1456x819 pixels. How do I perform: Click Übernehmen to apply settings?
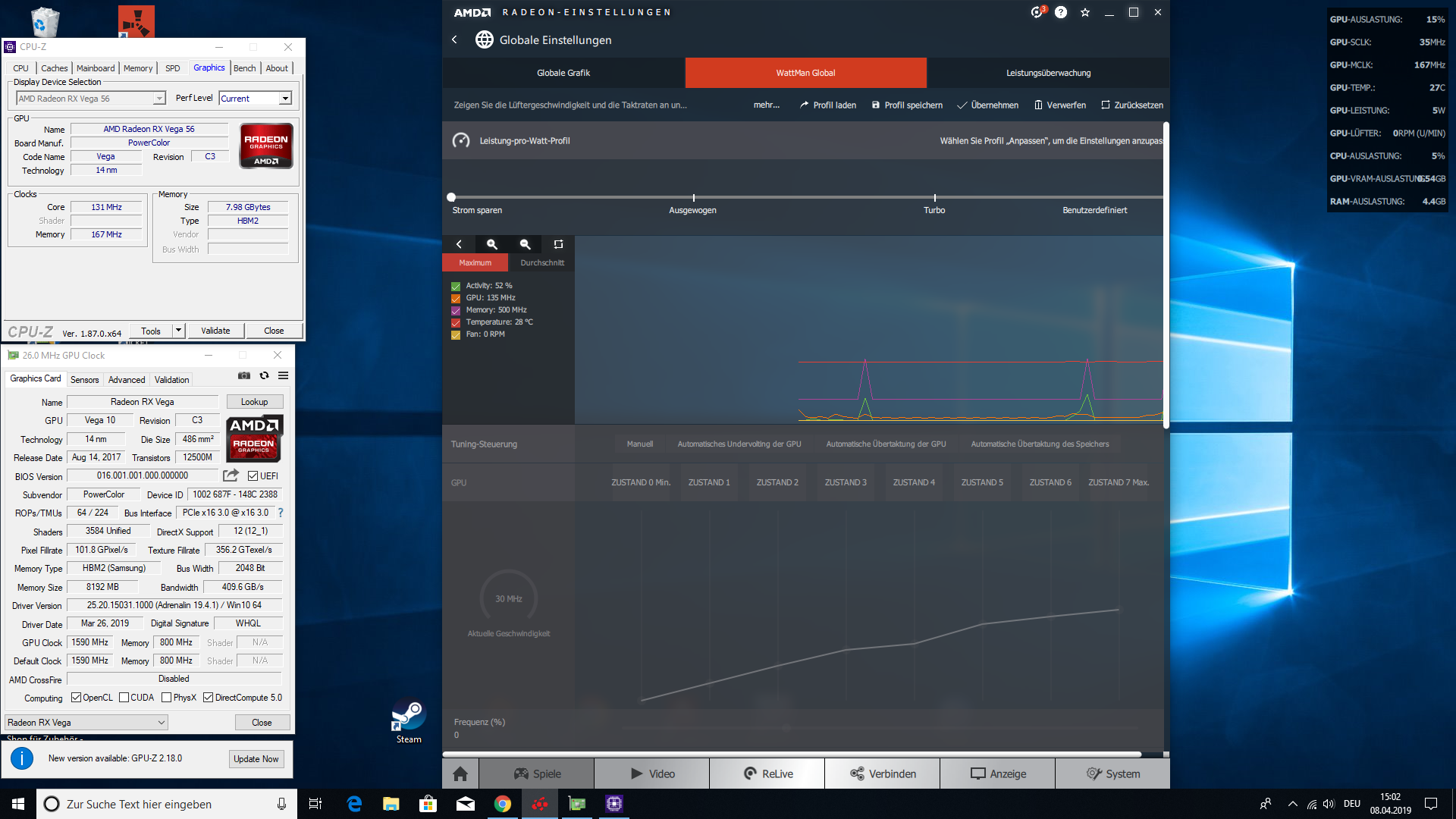point(987,105)
